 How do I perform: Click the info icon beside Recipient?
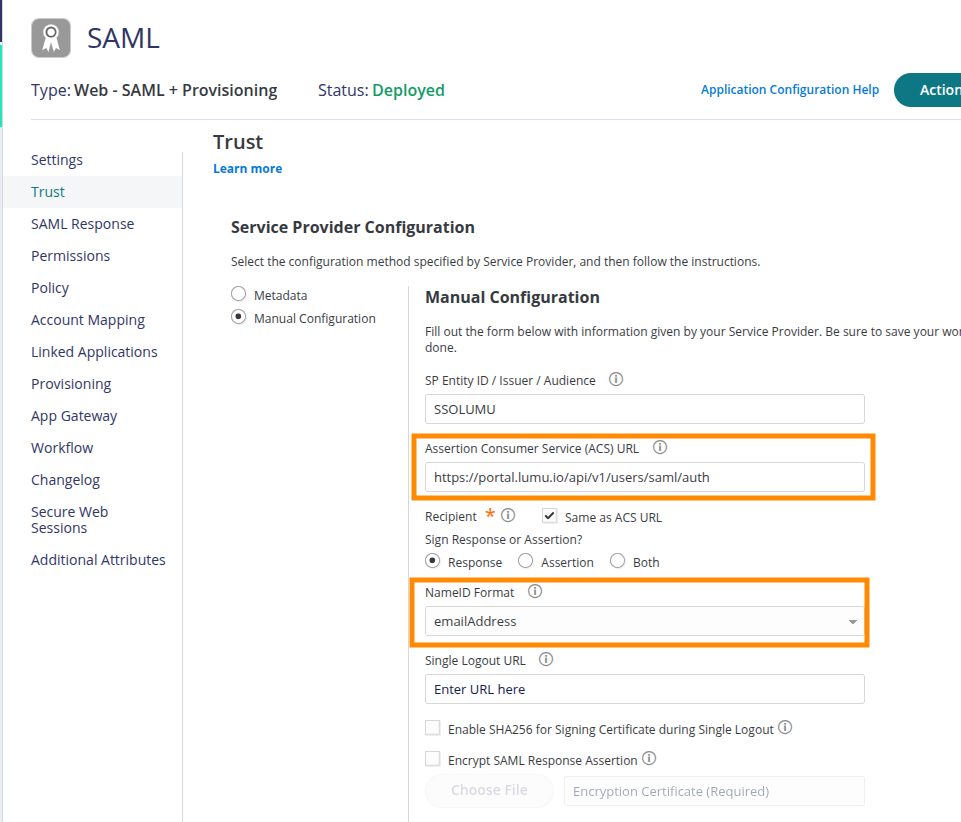click(508, 516)
